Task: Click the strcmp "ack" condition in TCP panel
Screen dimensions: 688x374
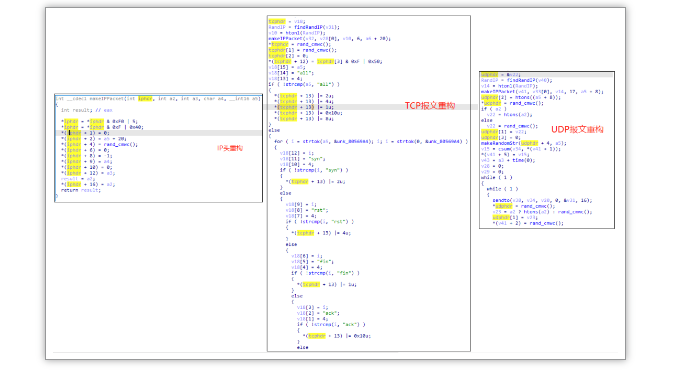Action: 331,324
